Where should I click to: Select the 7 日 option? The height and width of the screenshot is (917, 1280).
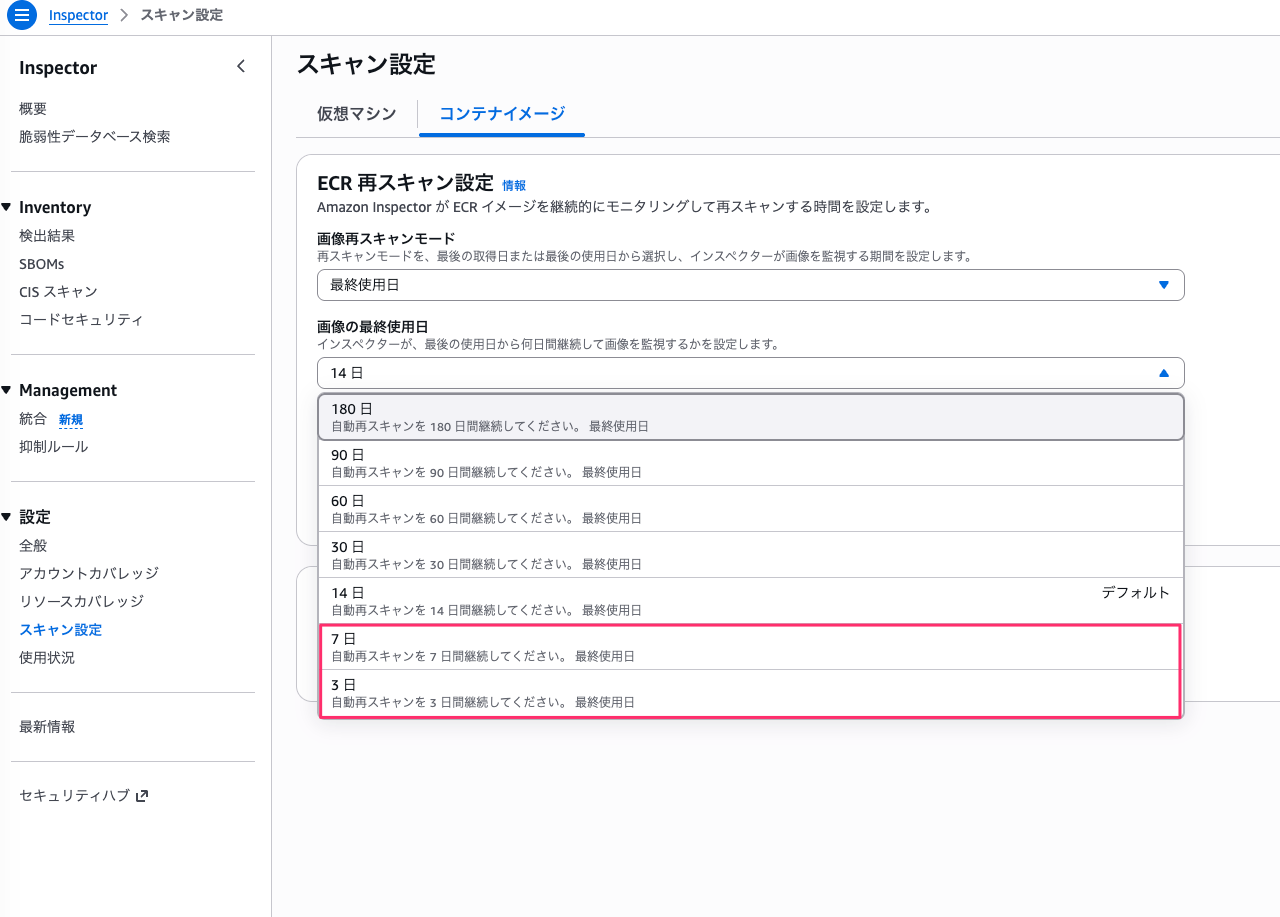point(750,647)
